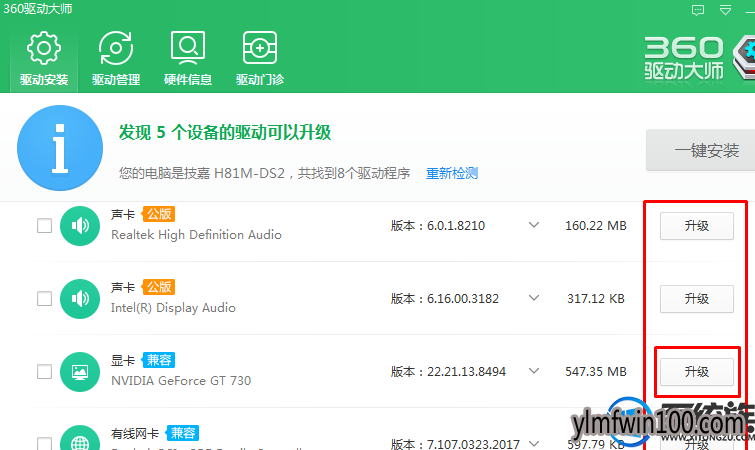The height and width of the screenshot is (450, 755).
Task: Click Intel Display Audio speaker icon
Action: click(80, 299)
